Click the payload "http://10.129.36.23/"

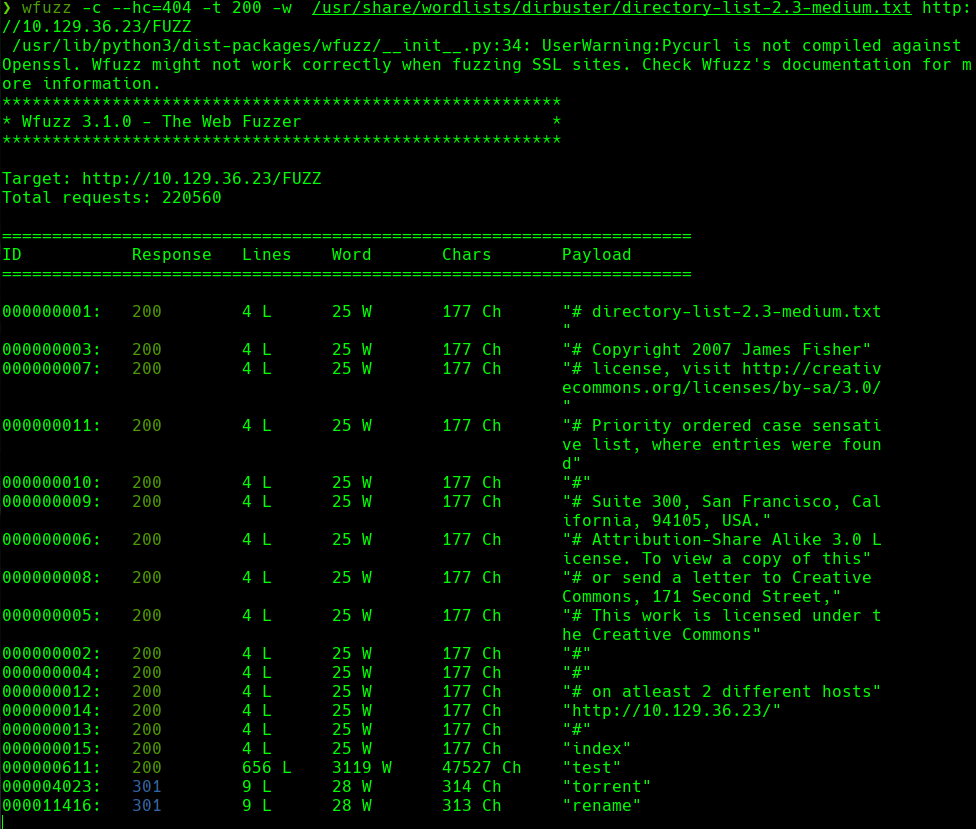[x=671, y=711]
